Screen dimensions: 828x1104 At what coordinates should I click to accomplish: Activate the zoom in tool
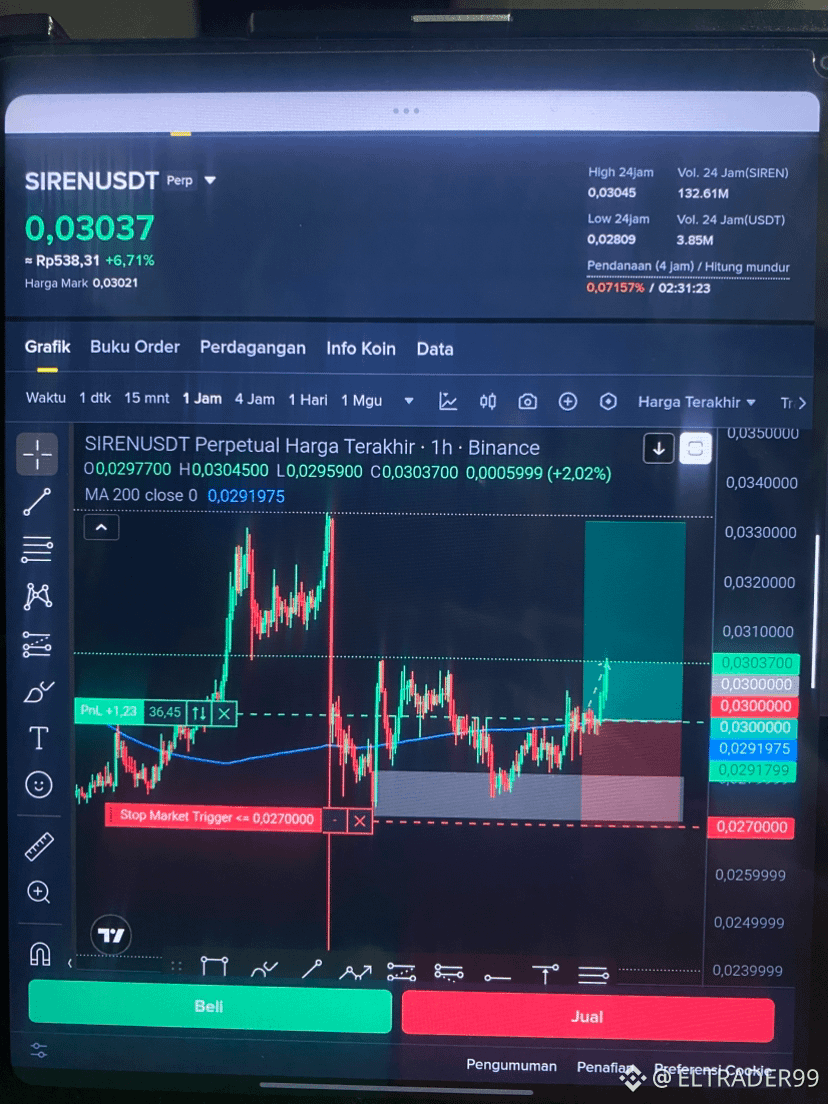[x=39, y=892]
